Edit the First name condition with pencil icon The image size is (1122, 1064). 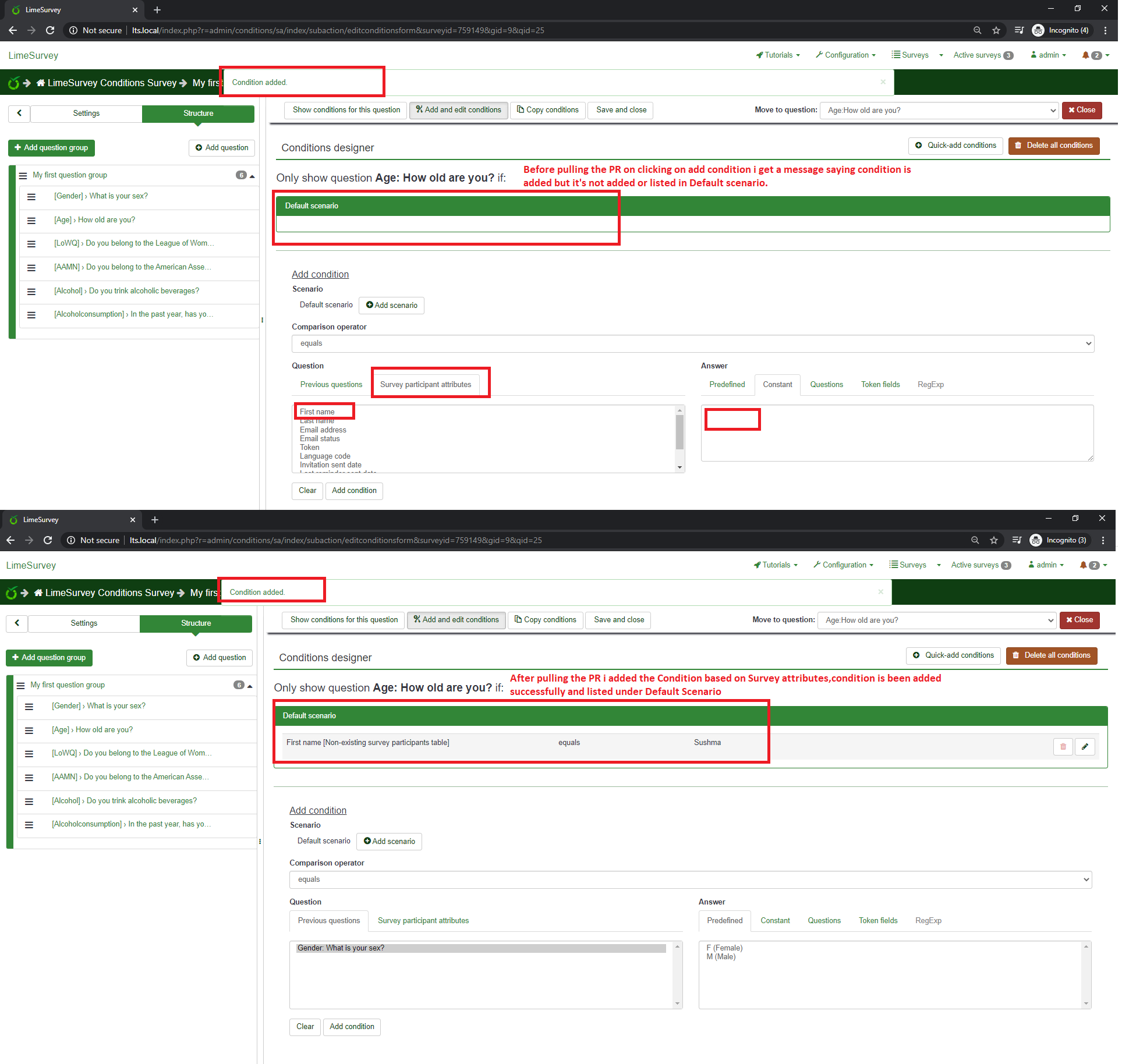click(x=1085, y=747)
